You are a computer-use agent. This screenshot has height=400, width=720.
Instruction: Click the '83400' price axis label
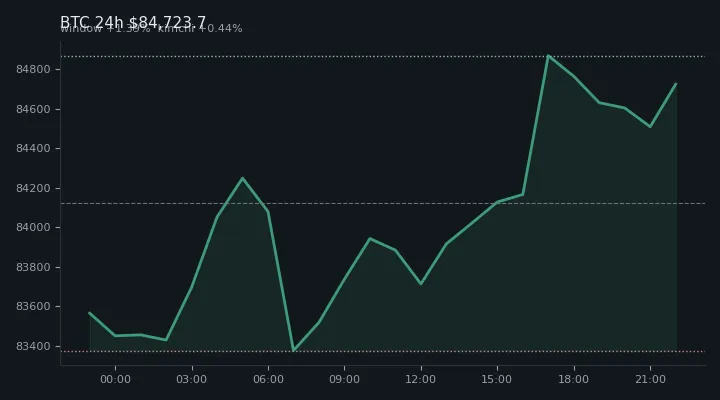click(x=33, y=346)
